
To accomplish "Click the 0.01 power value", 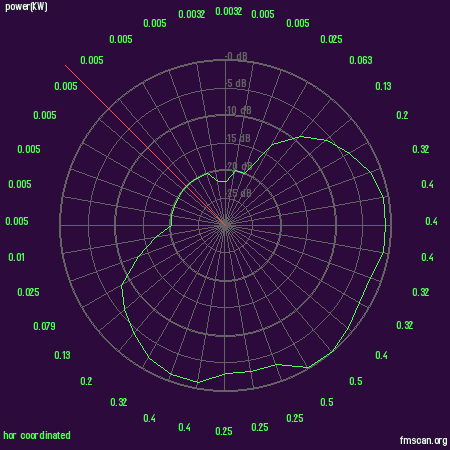I will [x=16, y=257].
